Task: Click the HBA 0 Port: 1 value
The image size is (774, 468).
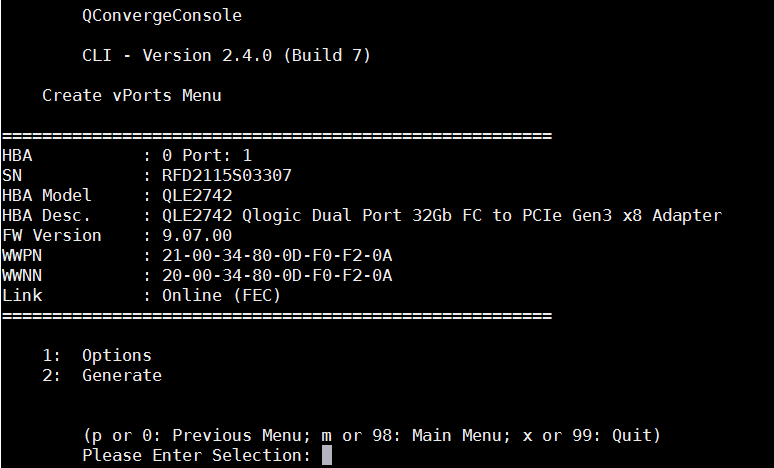Action: 207,156
